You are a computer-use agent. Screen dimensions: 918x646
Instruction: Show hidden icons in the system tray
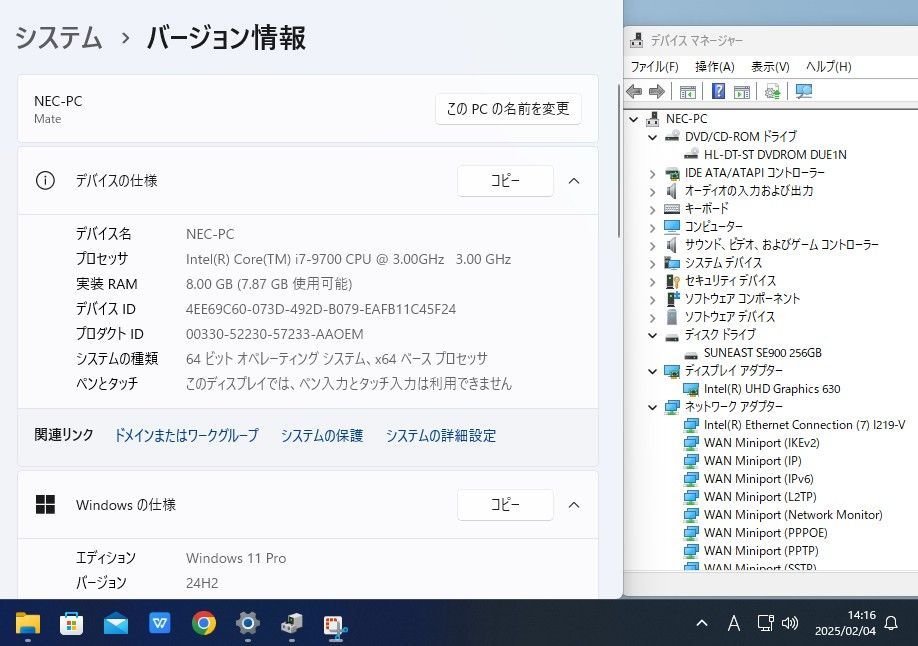point(702,623)
